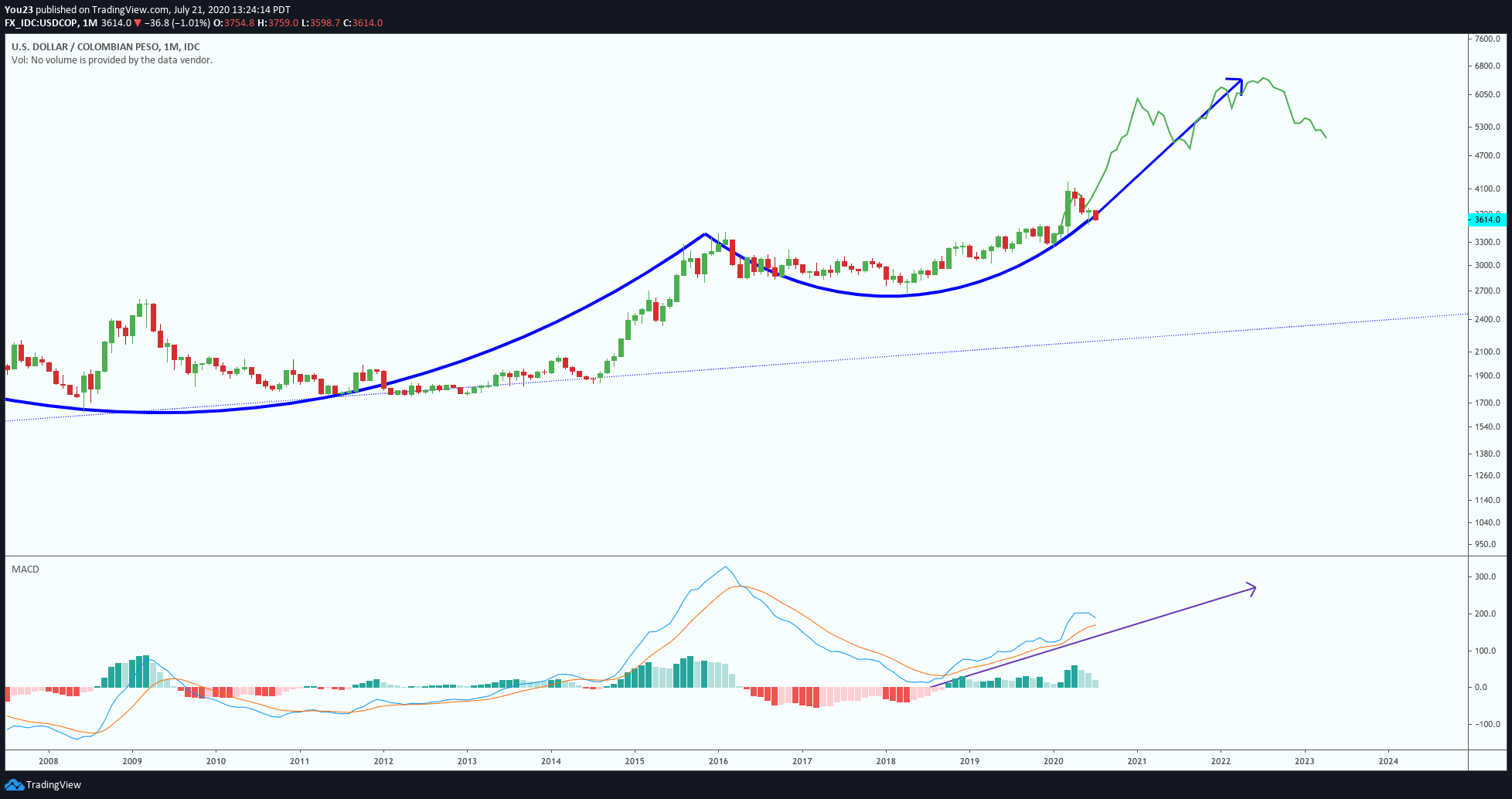Click the 2010 year on the time axis
The width and height of the screenshot is (1512, 799).
point(216,761)
